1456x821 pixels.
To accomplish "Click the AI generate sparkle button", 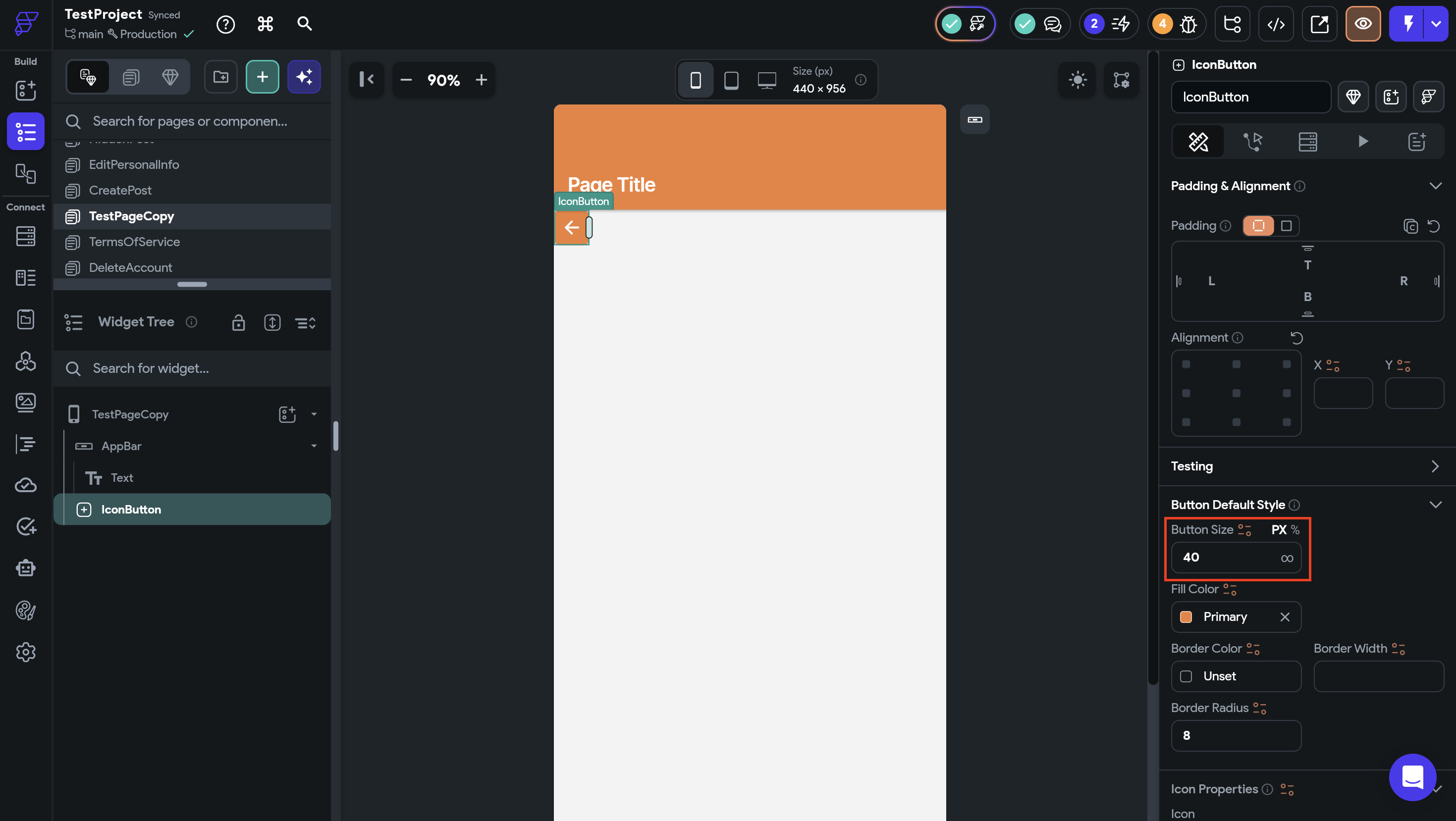I will (x=304, y=77).
